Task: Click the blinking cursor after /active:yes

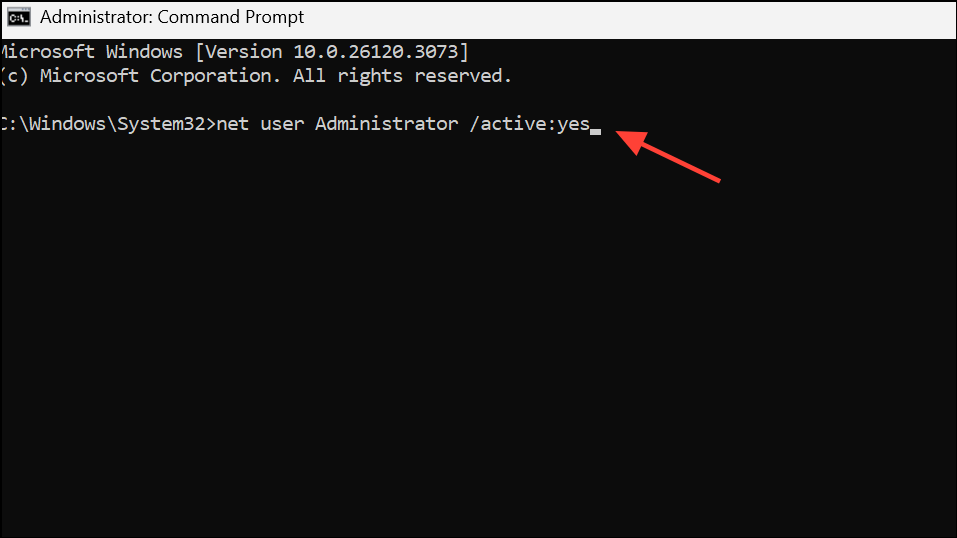Action: point(595,131)
